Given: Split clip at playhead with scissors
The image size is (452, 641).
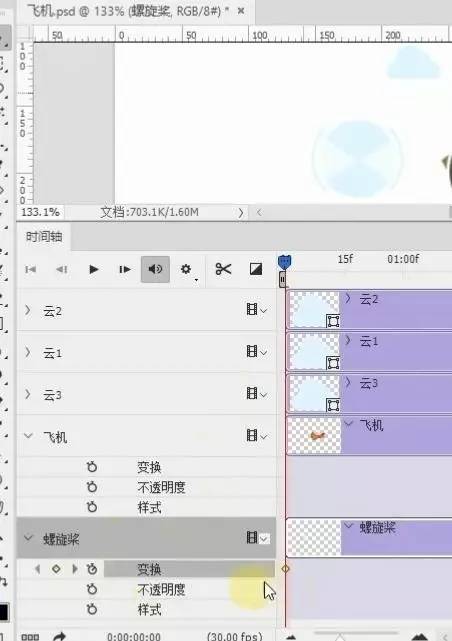Looking at the screenshot, I should tap(223, 269).
